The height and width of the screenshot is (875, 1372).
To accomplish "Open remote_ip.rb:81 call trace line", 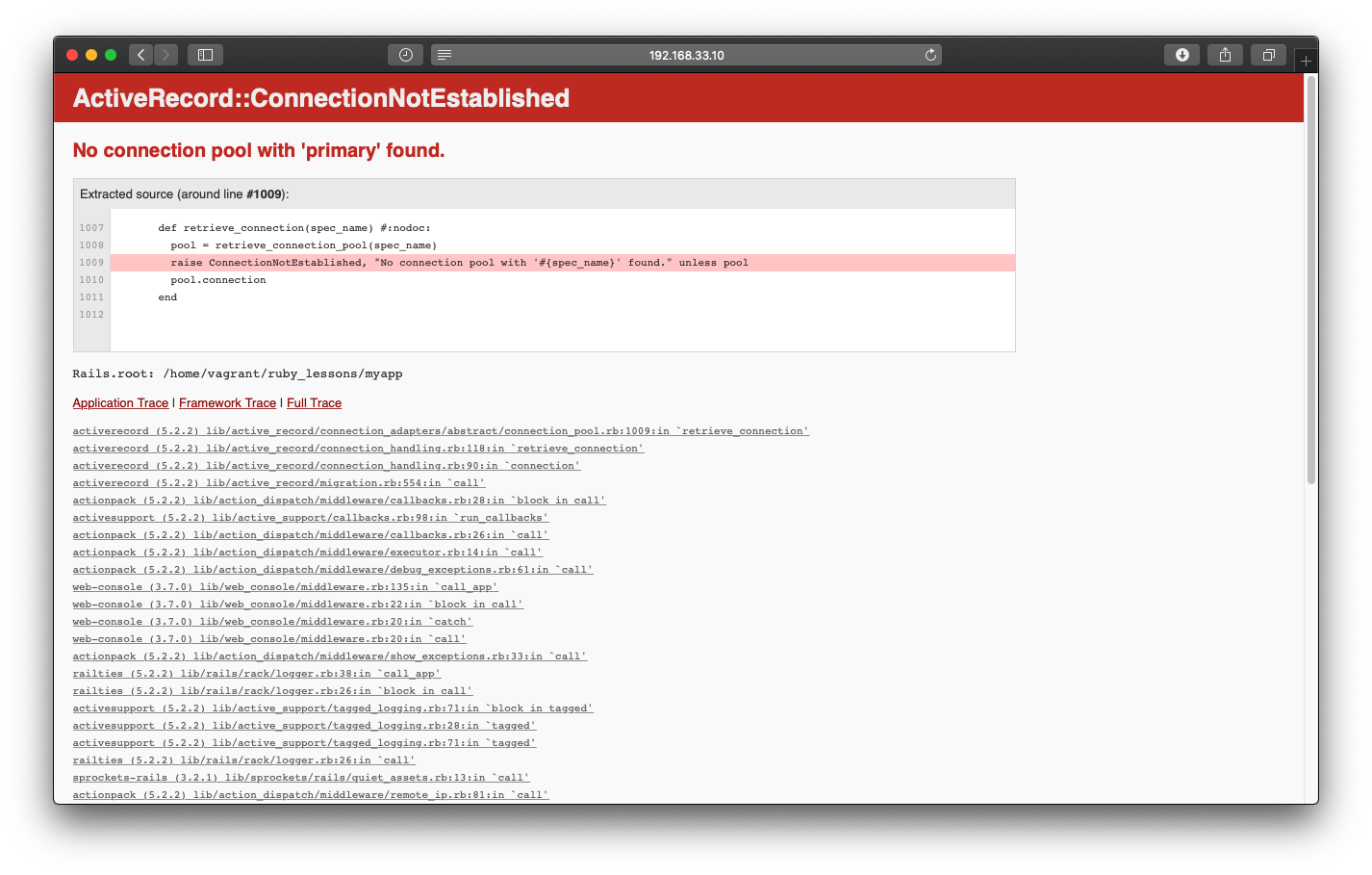I will click(310, 795).
